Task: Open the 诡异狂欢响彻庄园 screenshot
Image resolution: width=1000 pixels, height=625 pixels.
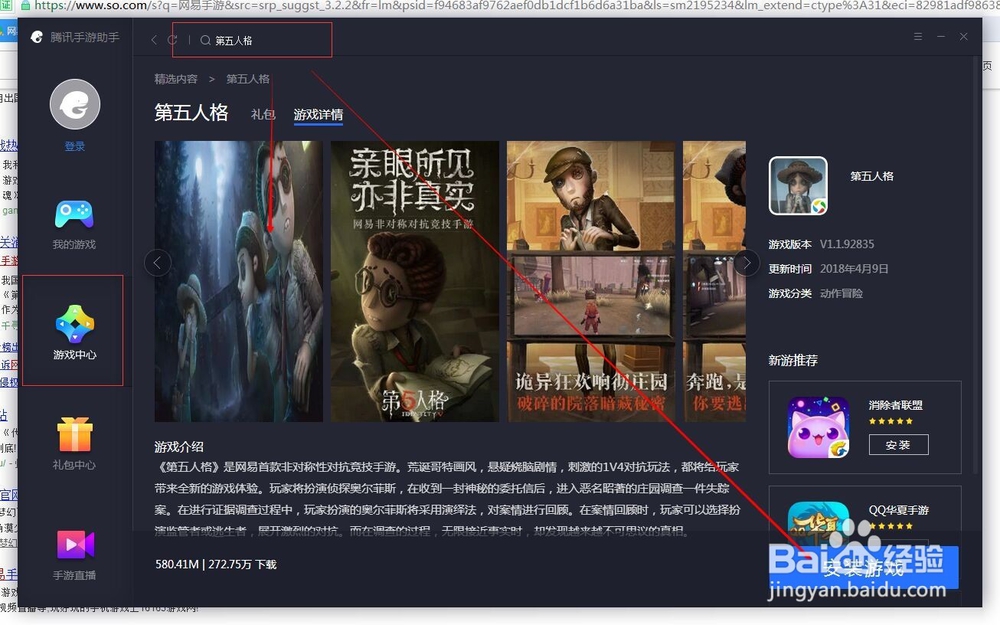Action: pos(591,281)
